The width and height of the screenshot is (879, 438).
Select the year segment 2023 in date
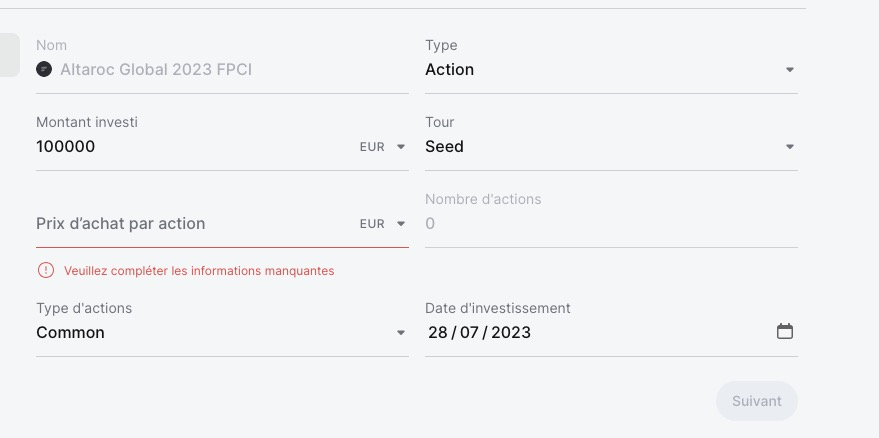pyautogui.click(x=511, y=333)
